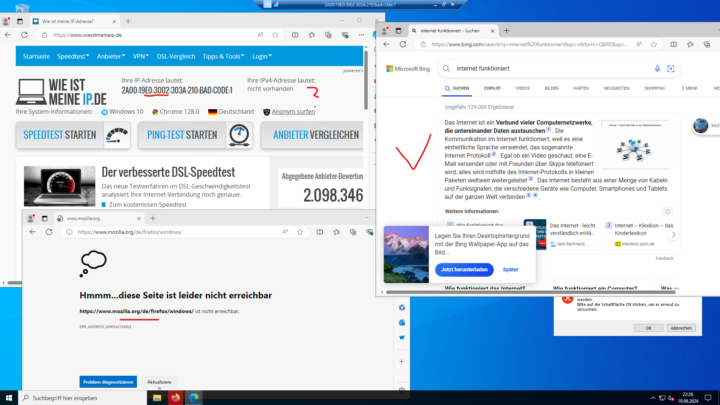Open Startseite menu item
720x405 pixels.
(36, 56)
